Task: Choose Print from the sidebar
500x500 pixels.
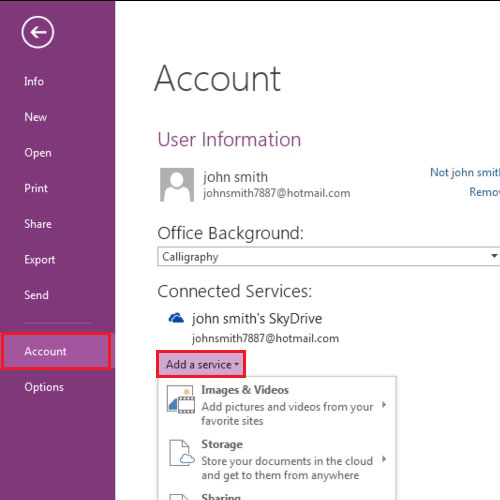Action: pos(36,188)
